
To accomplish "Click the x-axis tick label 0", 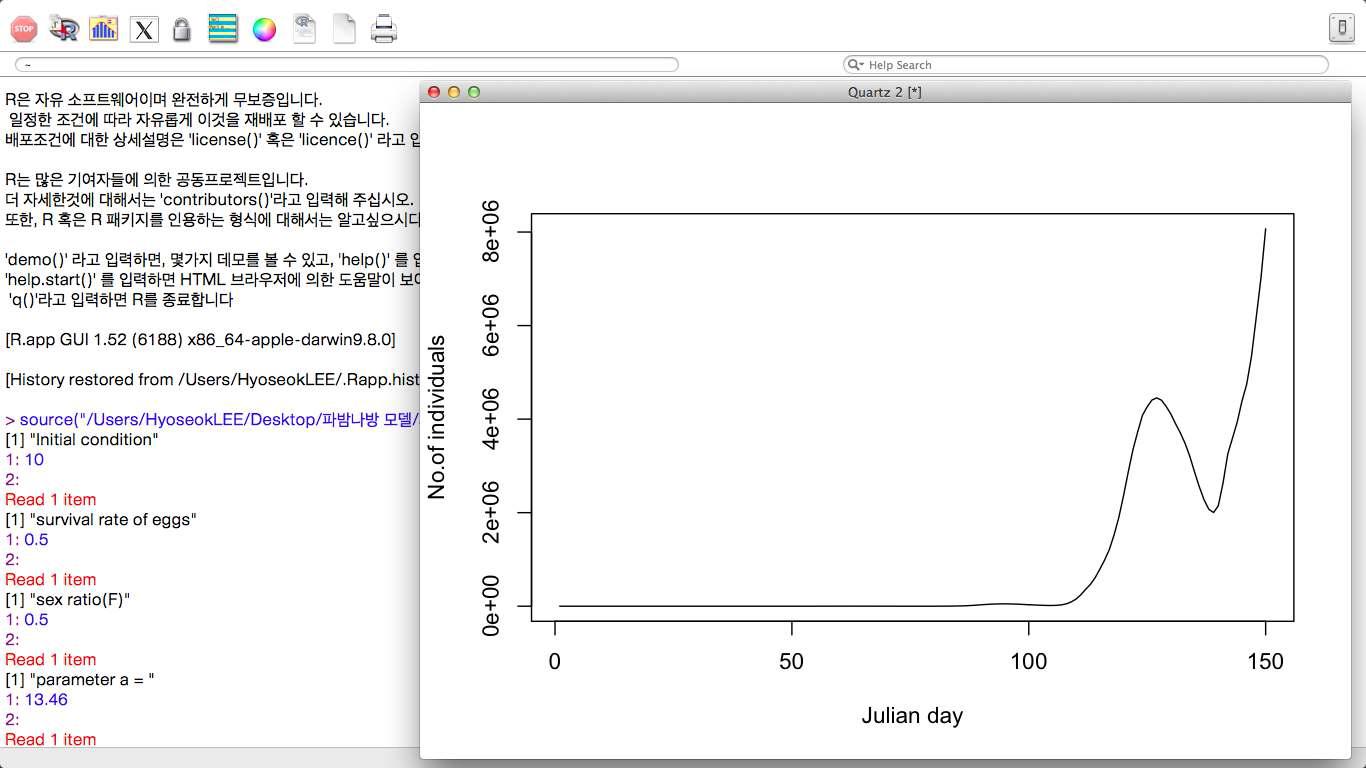I will click(555, 661).
